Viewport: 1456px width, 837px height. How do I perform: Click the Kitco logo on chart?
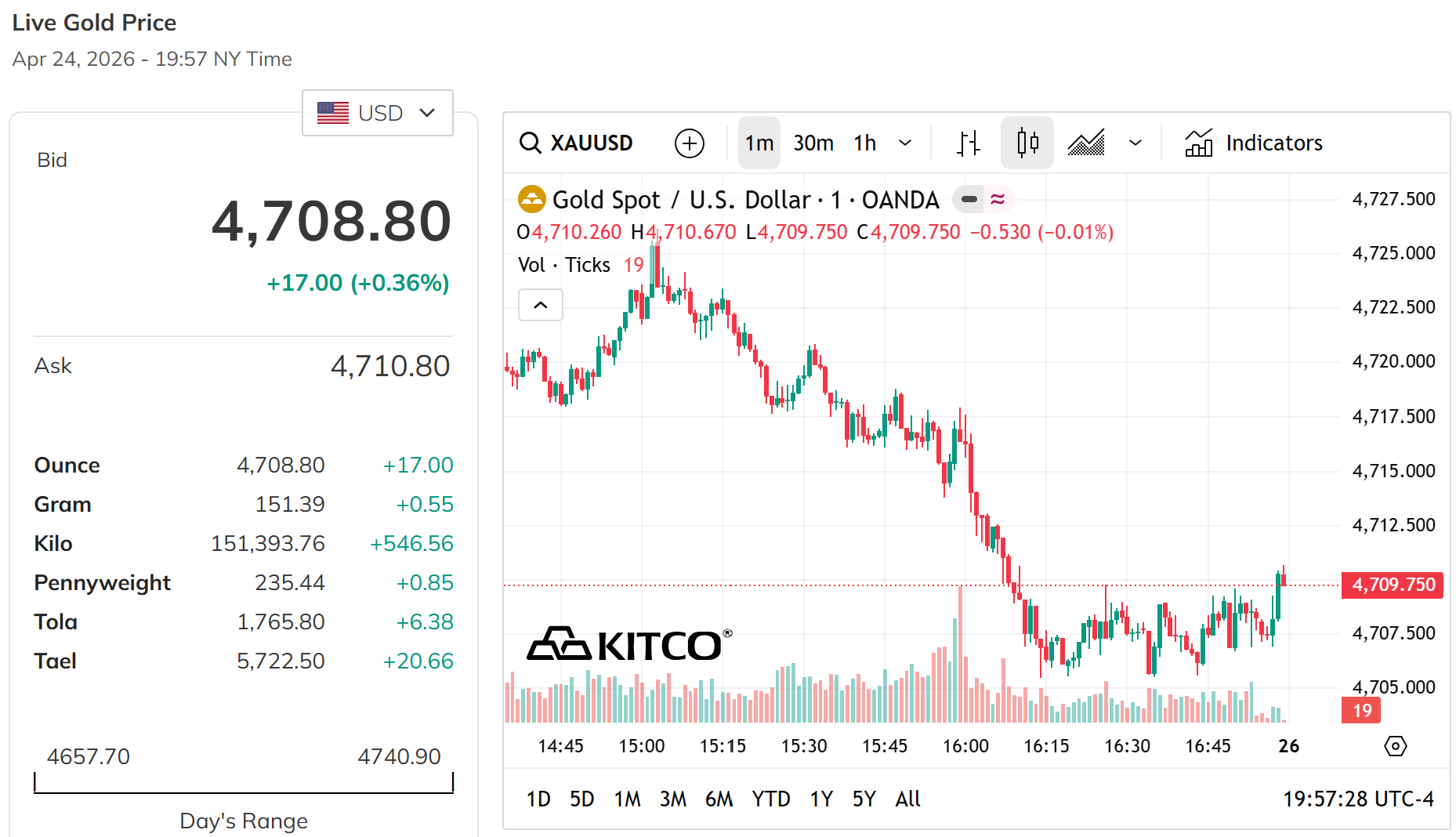[628, 644]
